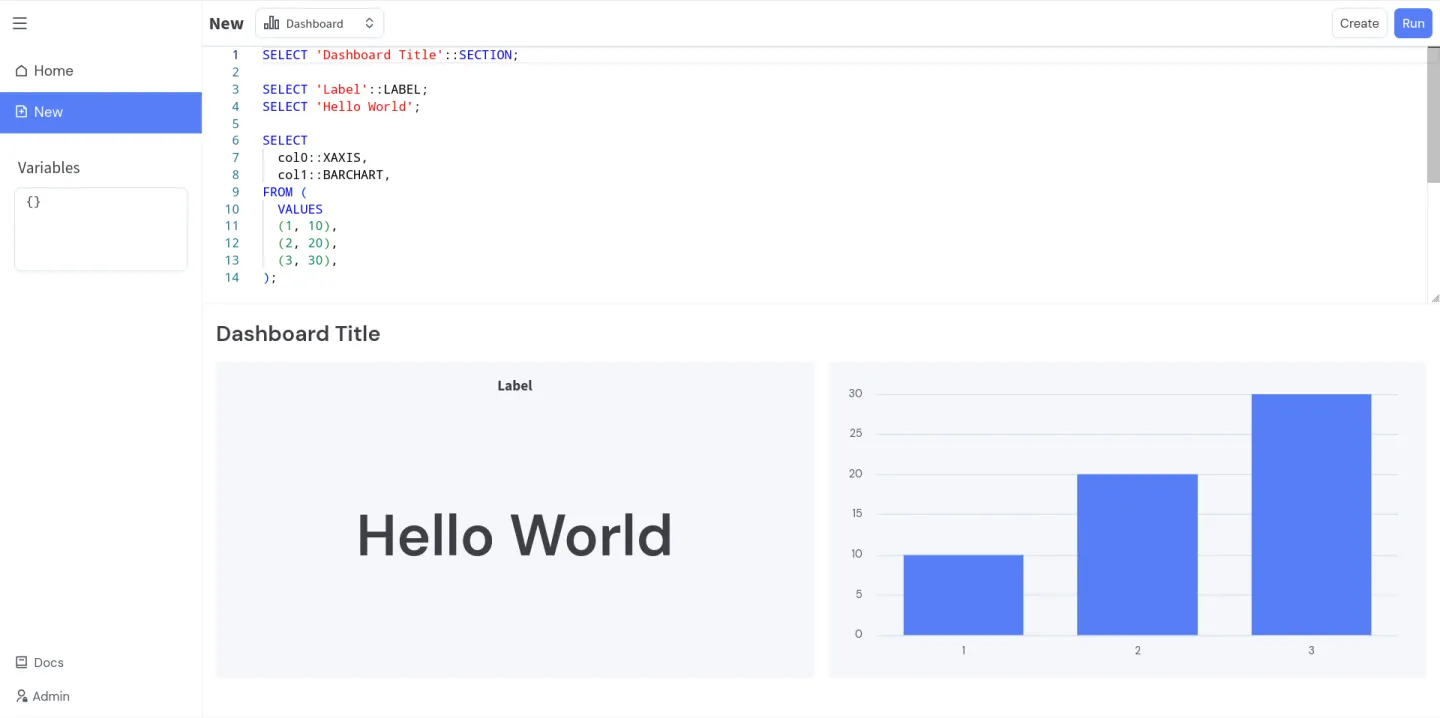This screenshot has height=718, width=1440.
Task: Click inside the Variables {} editor
Action: (x=100, y=228)
